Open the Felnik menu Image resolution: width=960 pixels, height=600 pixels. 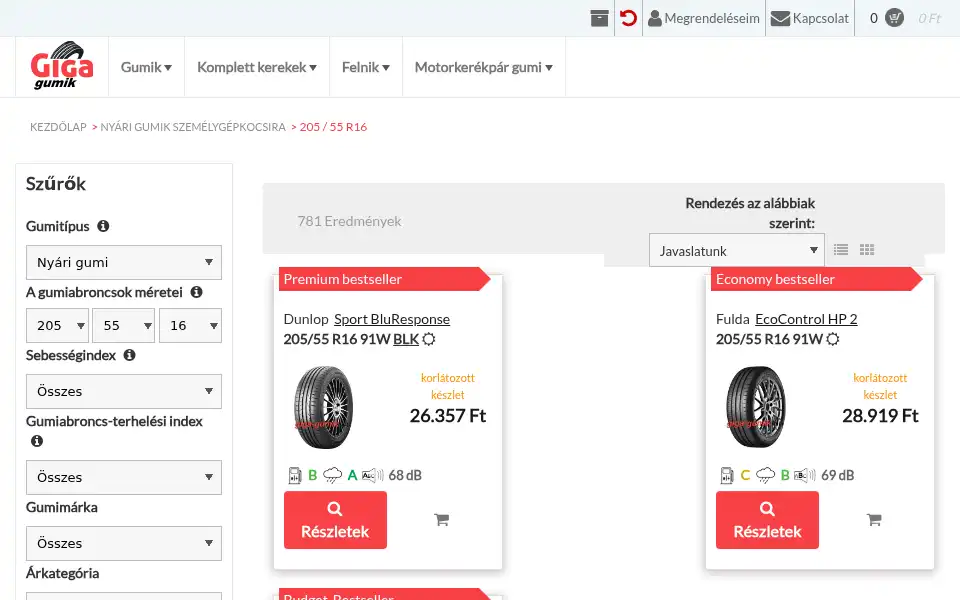pyautogui.click(x=366, y=67)
